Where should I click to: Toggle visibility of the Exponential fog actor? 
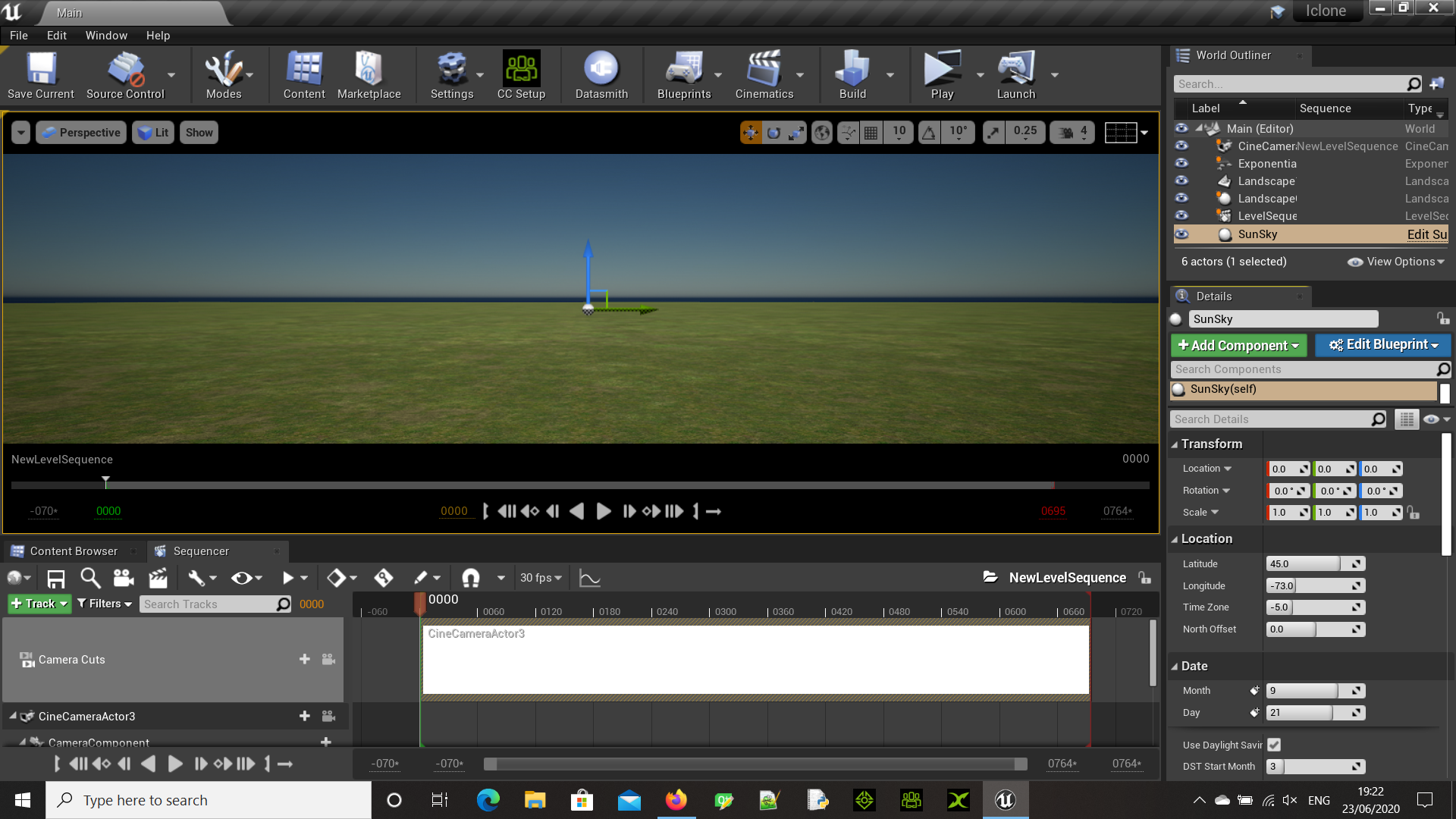pyautogui.click(x=1181, y=163)
